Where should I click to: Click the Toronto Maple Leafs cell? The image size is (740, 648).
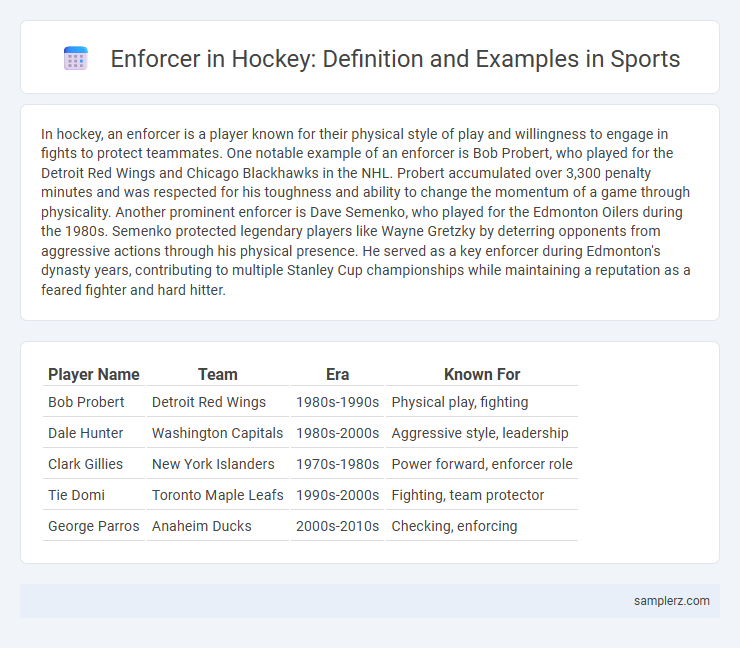pos(218,495)
